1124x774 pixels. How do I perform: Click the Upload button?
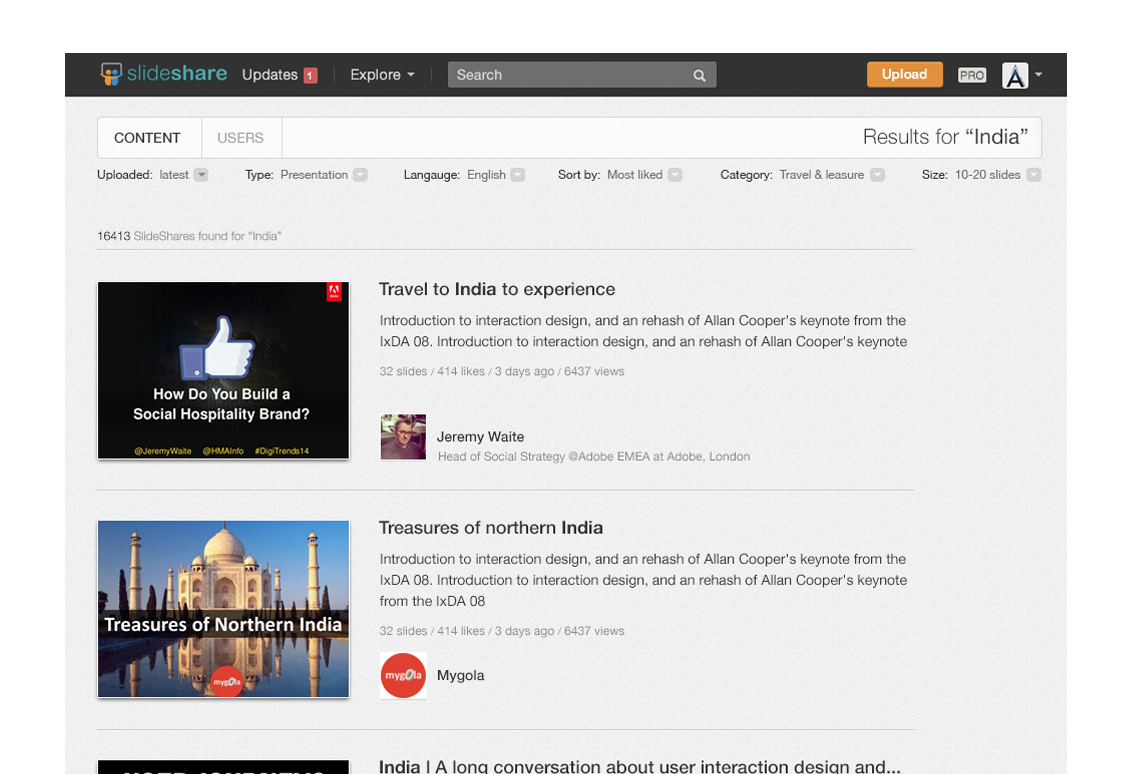pyautogui.click(x=903, y=74)
